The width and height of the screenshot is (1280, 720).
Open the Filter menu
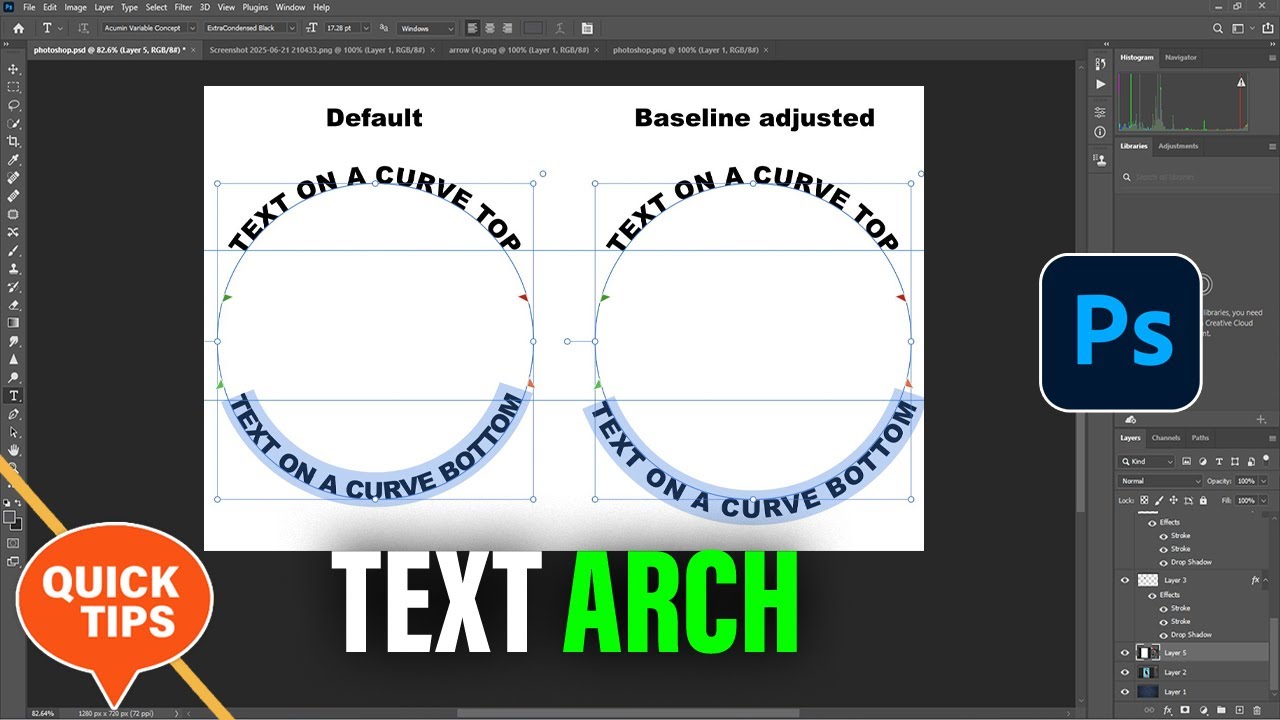click(x=183, y=7)
